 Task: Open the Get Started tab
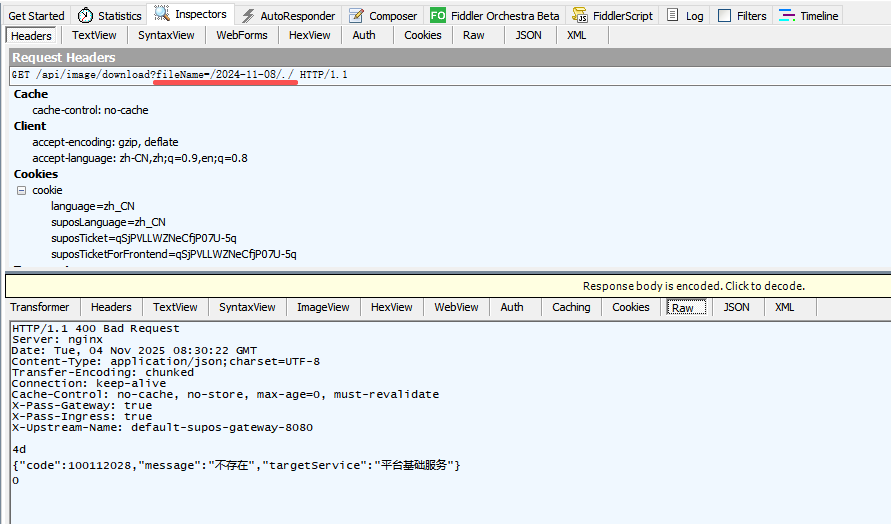pyautogui.click(x=36, y=16)
